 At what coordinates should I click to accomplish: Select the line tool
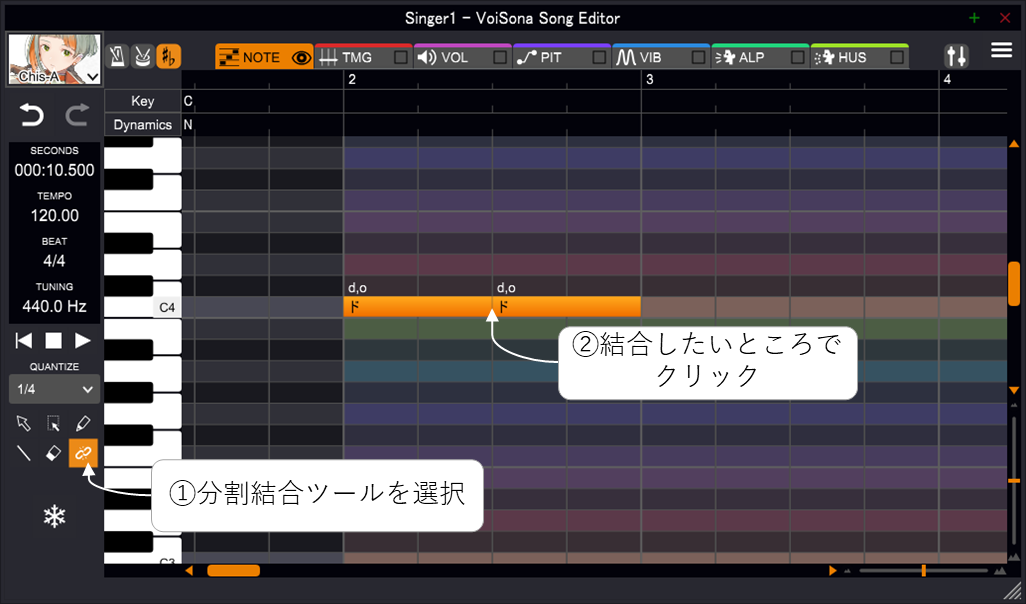pos(24,453)
